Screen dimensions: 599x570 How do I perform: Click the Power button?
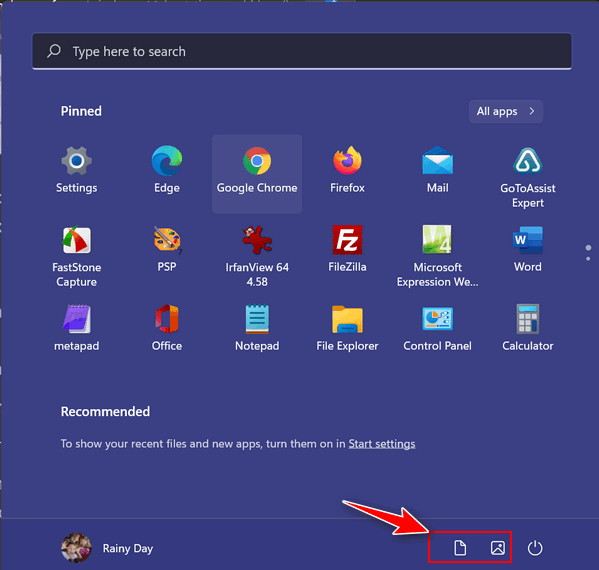click(x=535, y=548)
